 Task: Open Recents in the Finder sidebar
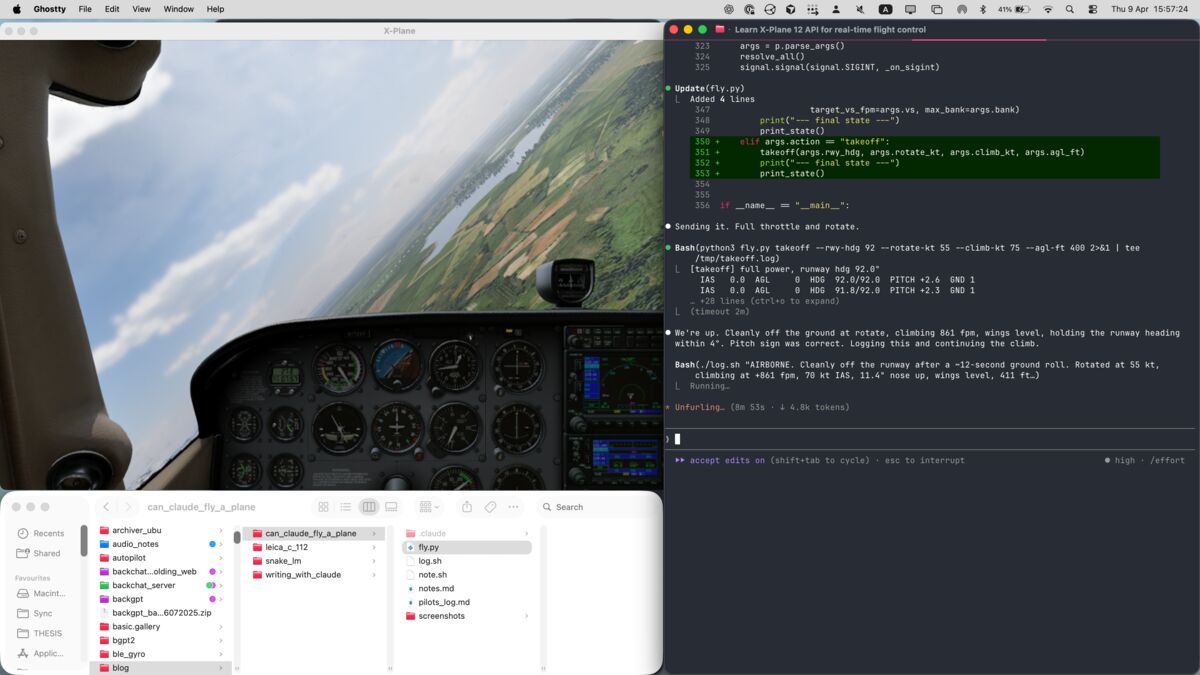[48, 533]
